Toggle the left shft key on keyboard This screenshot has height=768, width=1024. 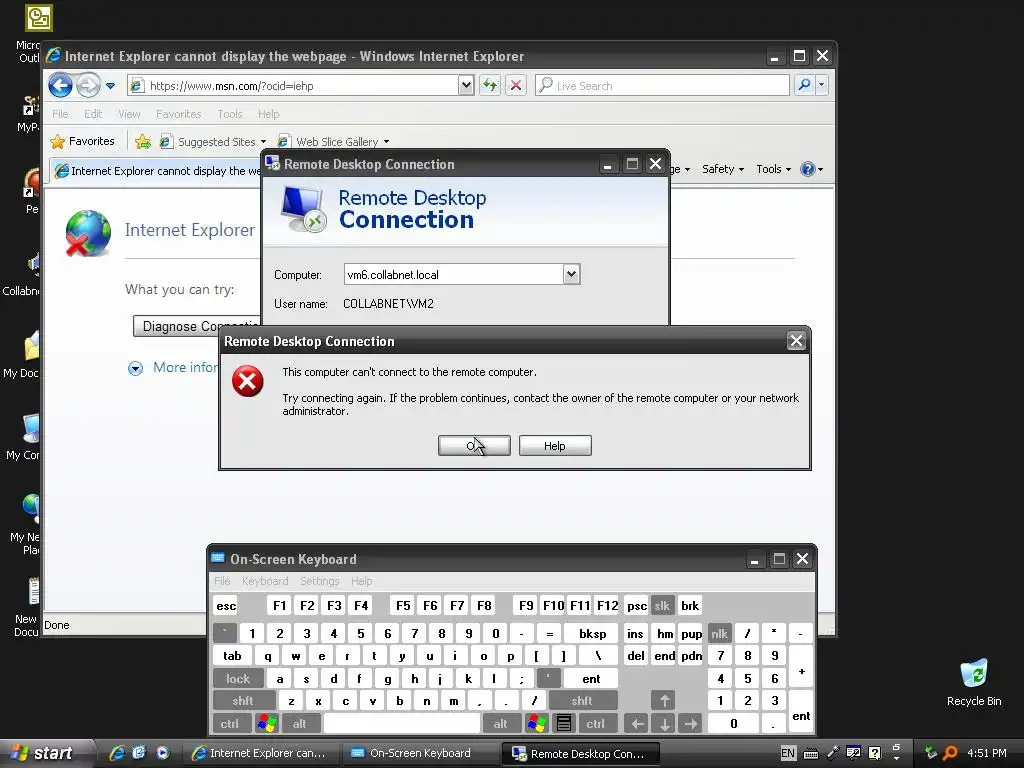pyautogui.click(x=243, y=701)
